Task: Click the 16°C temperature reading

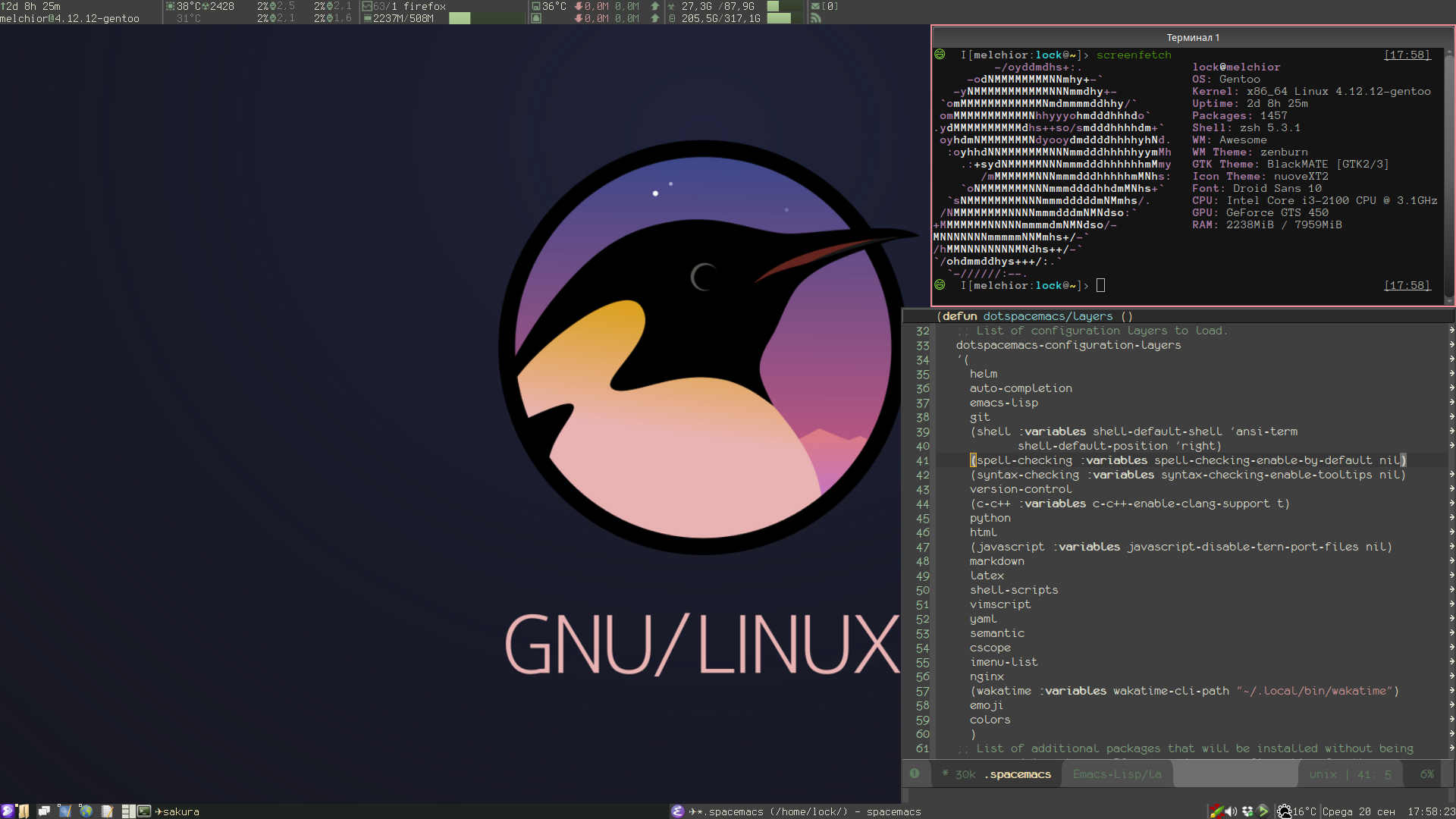Action: [1305, 811]
